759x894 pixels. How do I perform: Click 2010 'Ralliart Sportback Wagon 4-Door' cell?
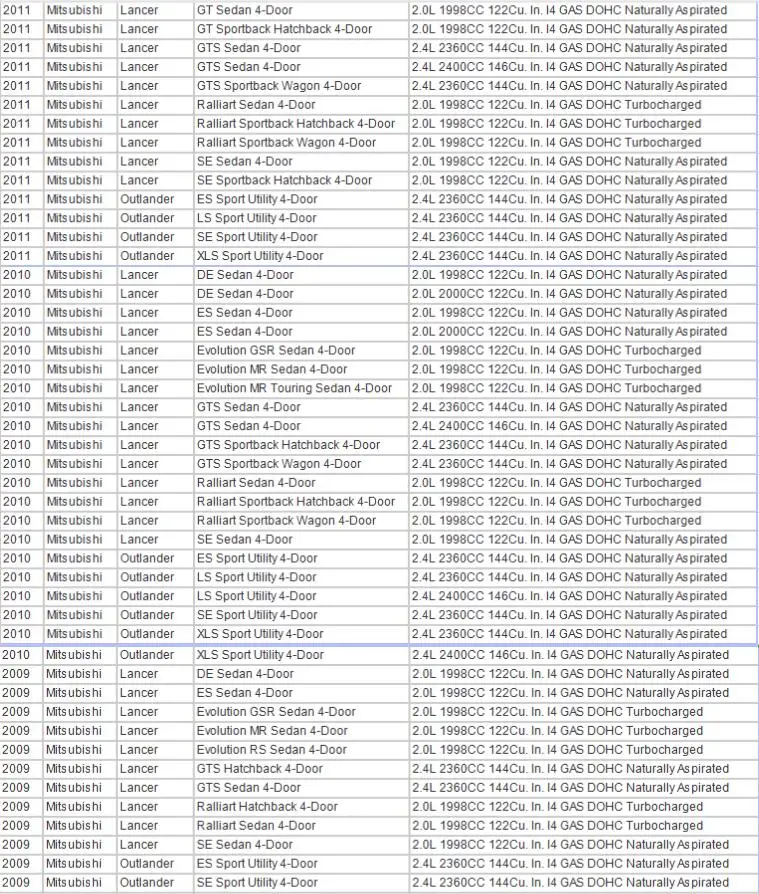click(301, 520)
